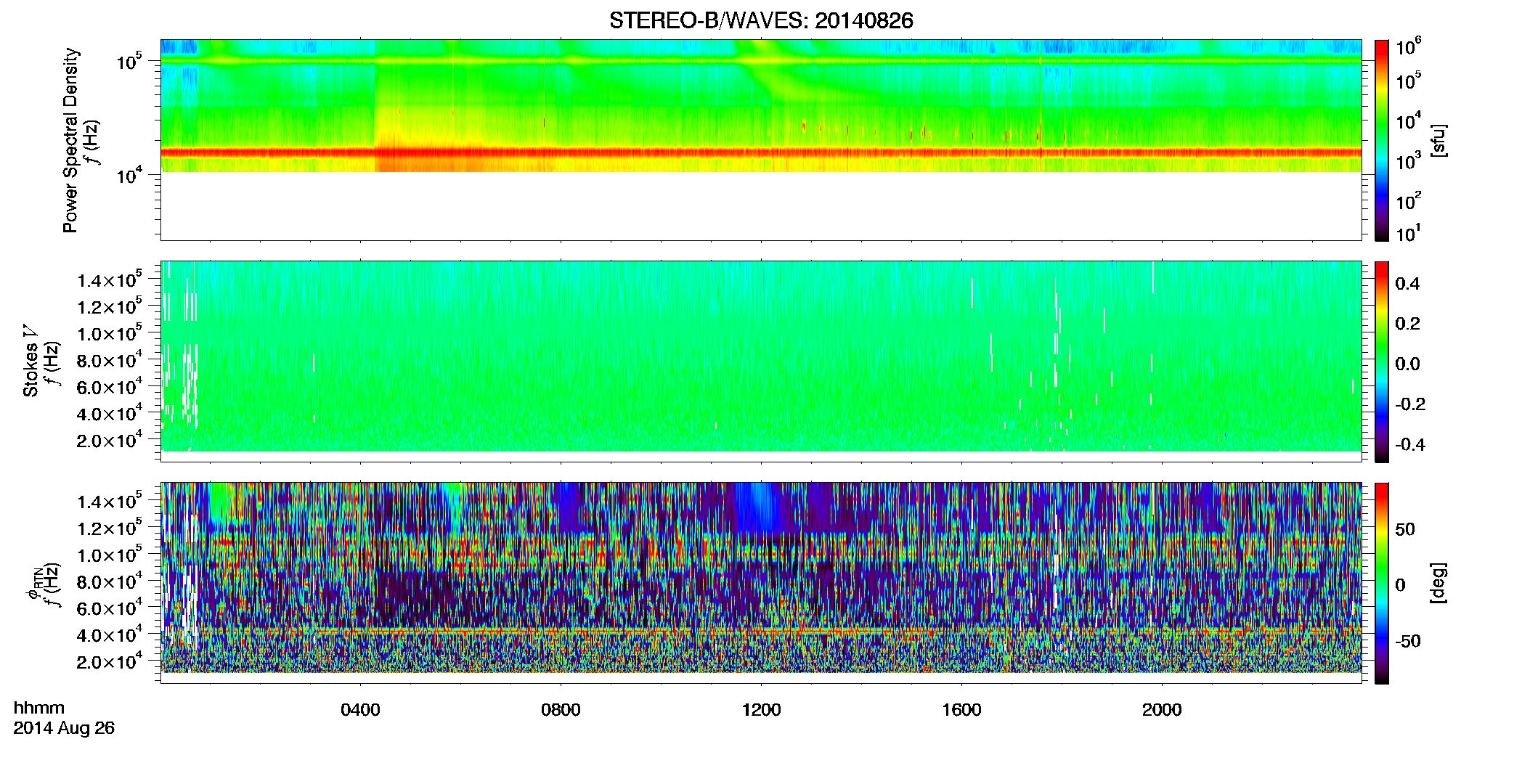Click the 0.4 tick on Stokes colorbar
1522x784 pixels.
tap(1407, 284)
